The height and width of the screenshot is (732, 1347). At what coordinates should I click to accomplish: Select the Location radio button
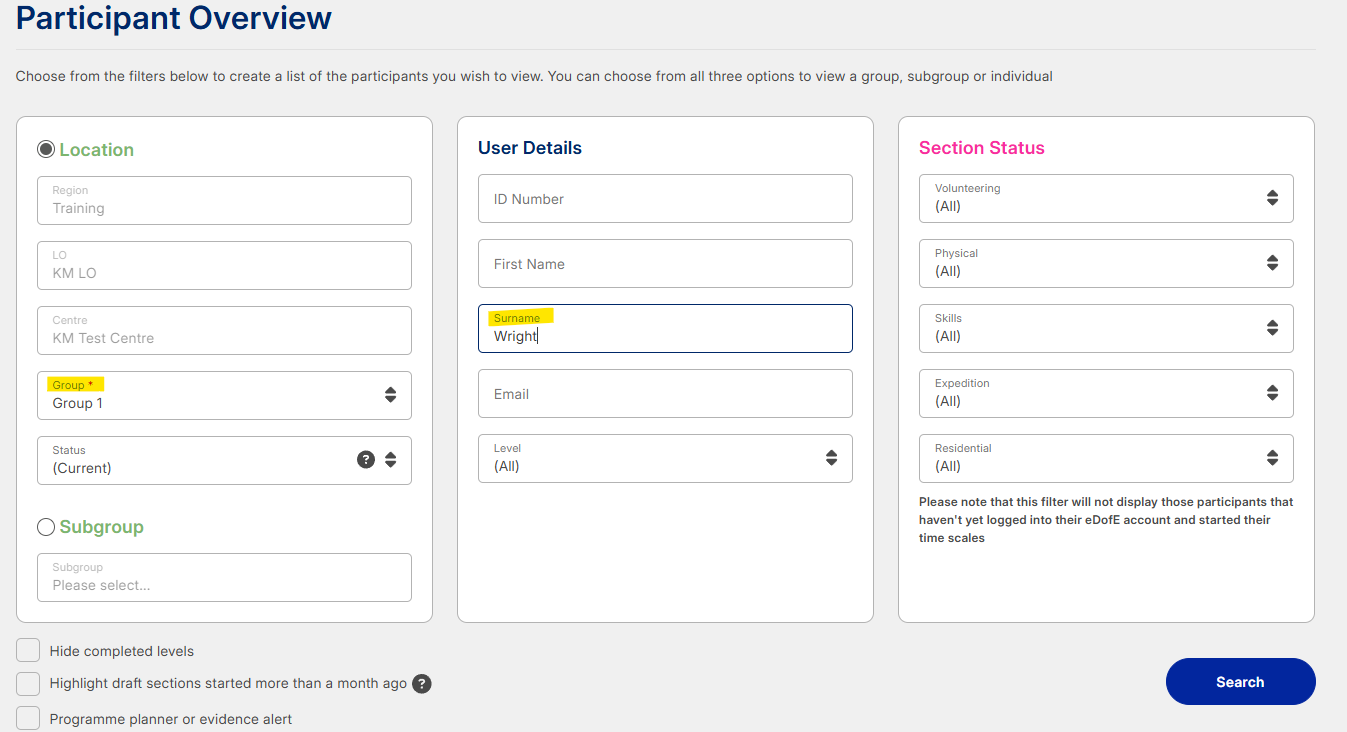pyautogui.click(x=46, y=149)
